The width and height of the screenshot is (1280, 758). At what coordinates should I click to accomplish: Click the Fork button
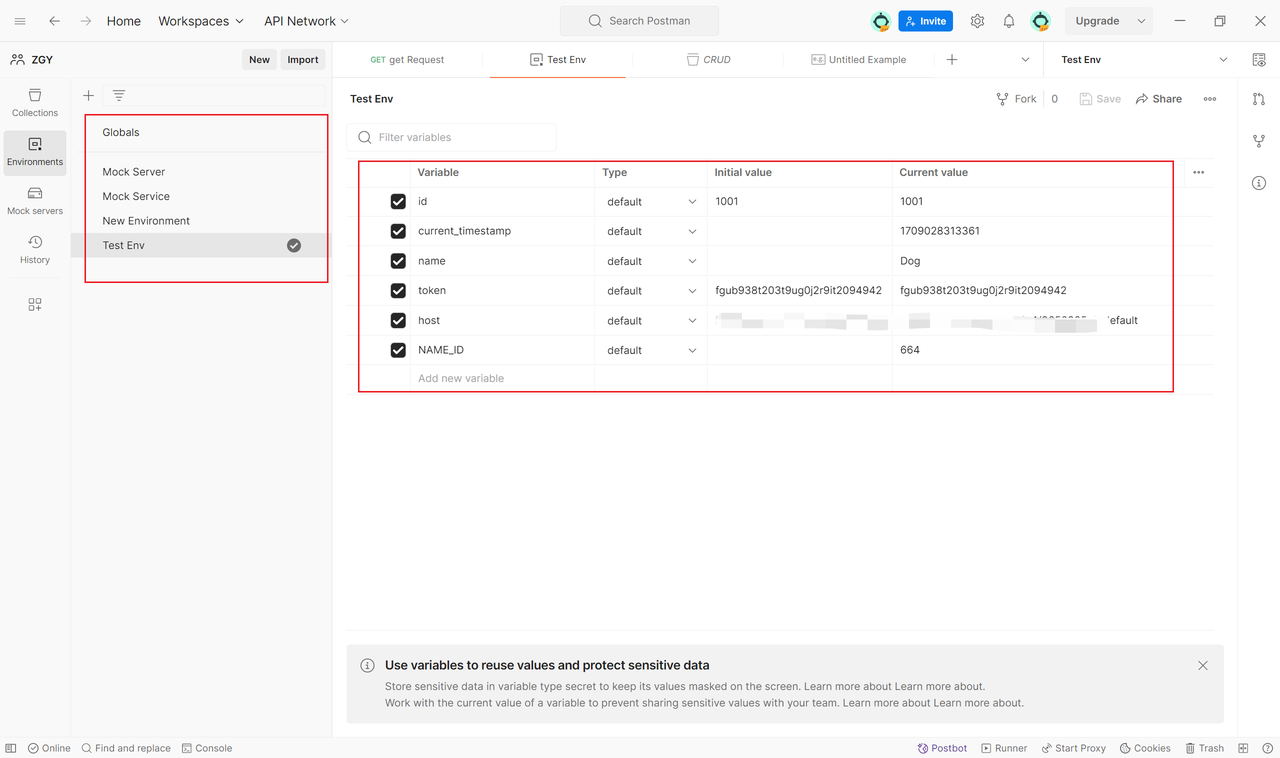point(1017,99)
